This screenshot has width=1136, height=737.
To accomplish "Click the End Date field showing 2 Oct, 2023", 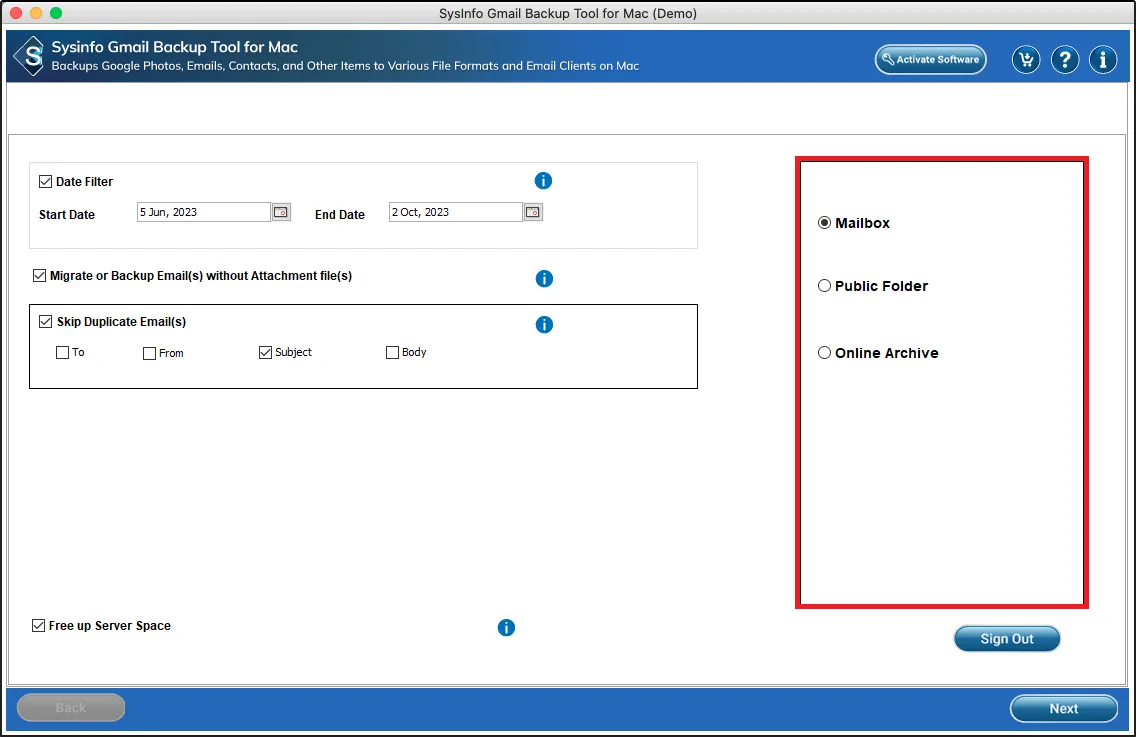I will pyautogui.click(x=456, y=212).
